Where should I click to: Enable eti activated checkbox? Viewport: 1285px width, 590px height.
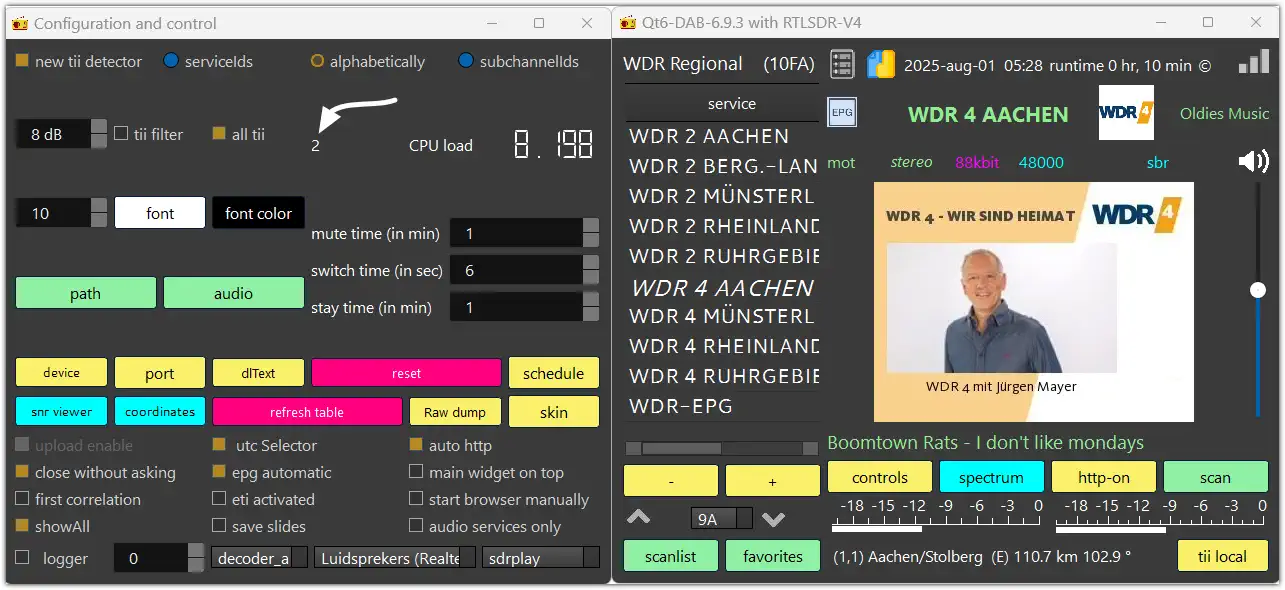tap(219, 499)
